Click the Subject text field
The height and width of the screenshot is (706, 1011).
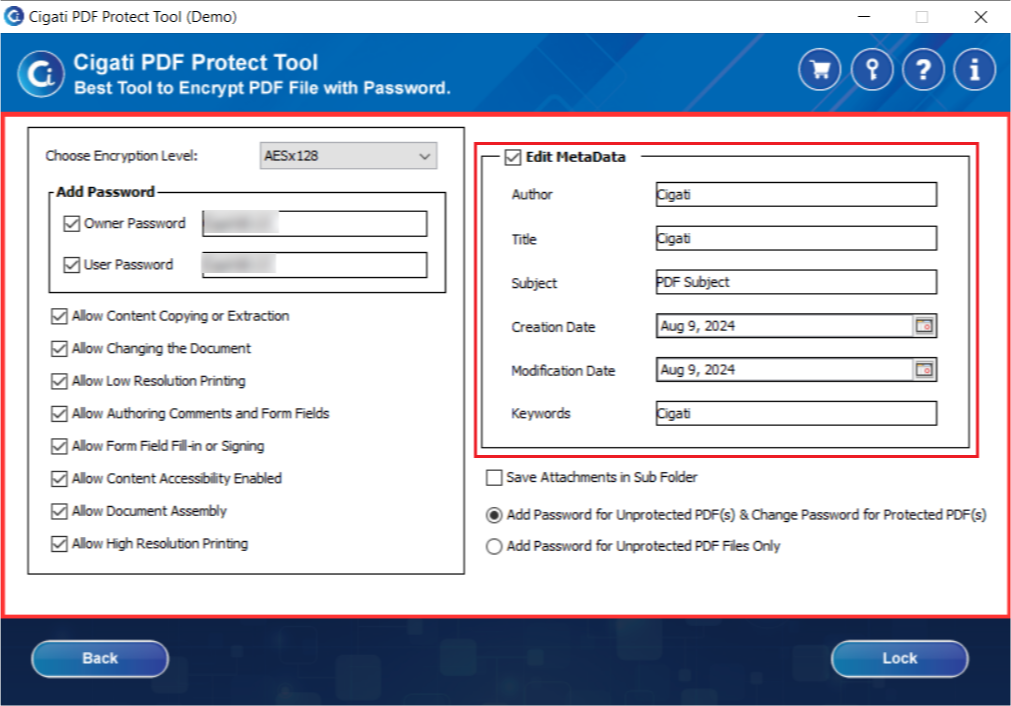(x=796, y=282)
